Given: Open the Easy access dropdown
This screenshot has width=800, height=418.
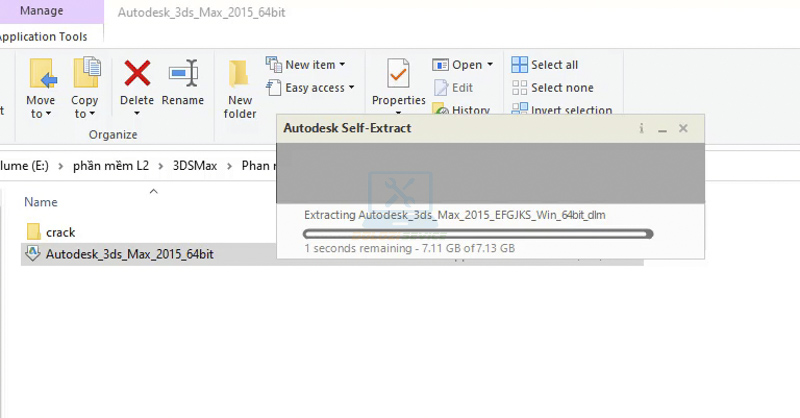Looking at the screenshot, I should 351,88.
